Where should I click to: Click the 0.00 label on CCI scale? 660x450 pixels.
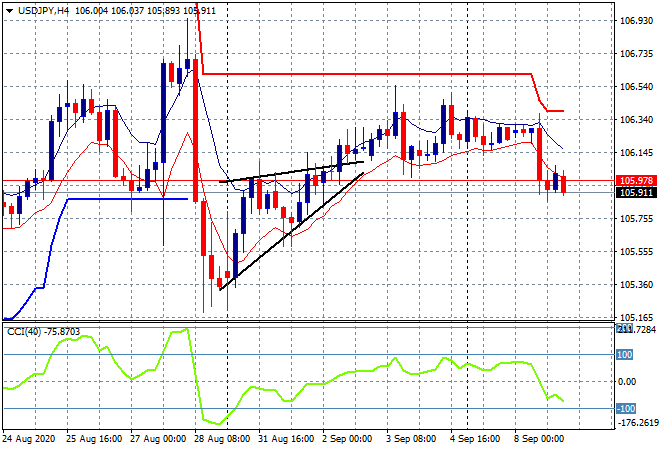pos(627,382)
